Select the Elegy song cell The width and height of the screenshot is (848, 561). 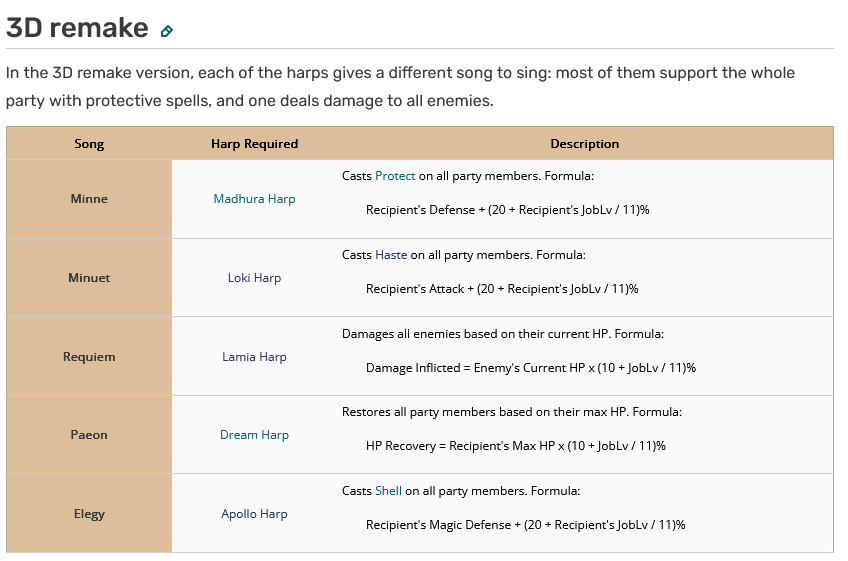point(89,514)
